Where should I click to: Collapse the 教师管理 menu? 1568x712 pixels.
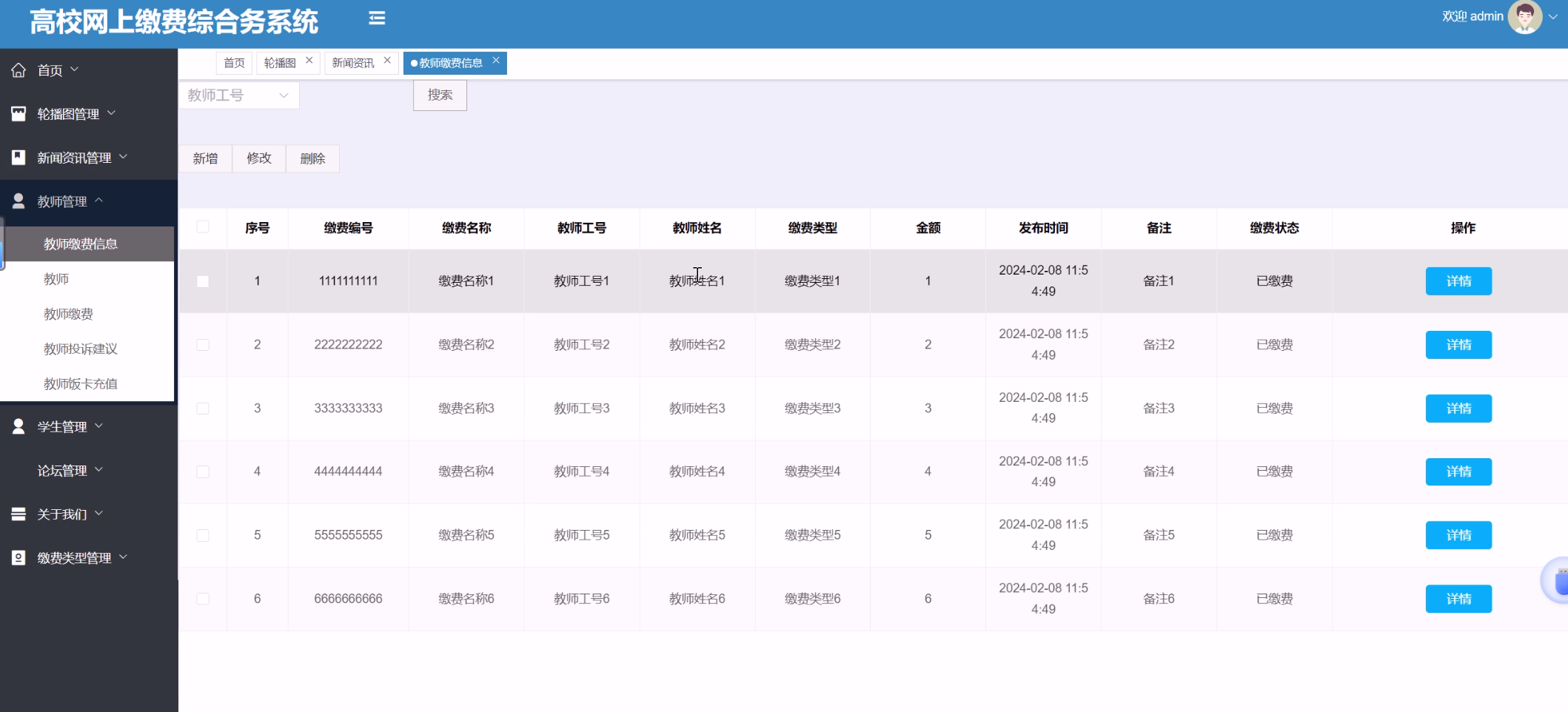[x=87, y=201]
